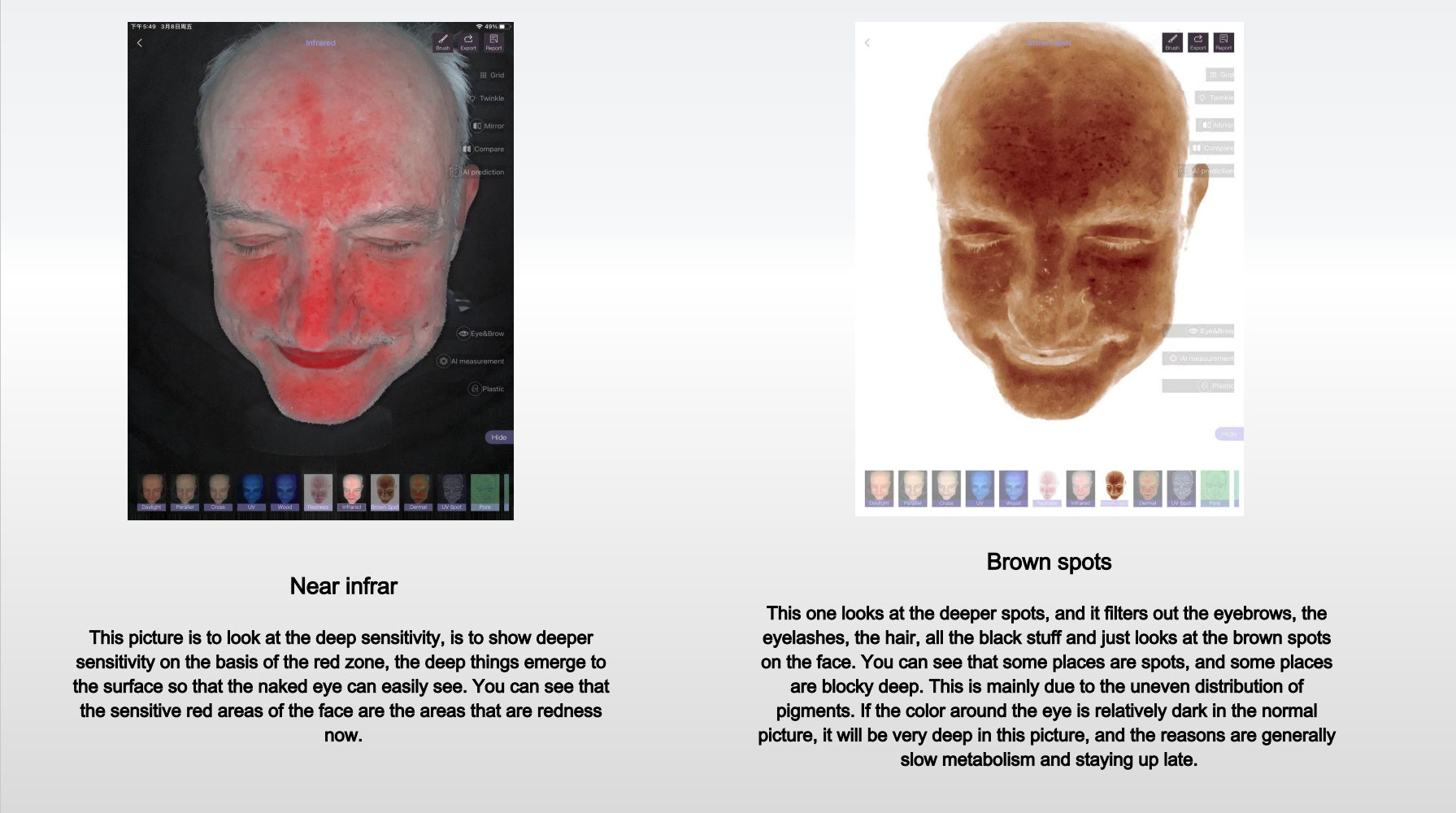1456x813 pixels.
Task: Choose the Dermal thumbnail in the right brown-spot screenshot
Action: pyautogui.click(x=1147, y=488)
